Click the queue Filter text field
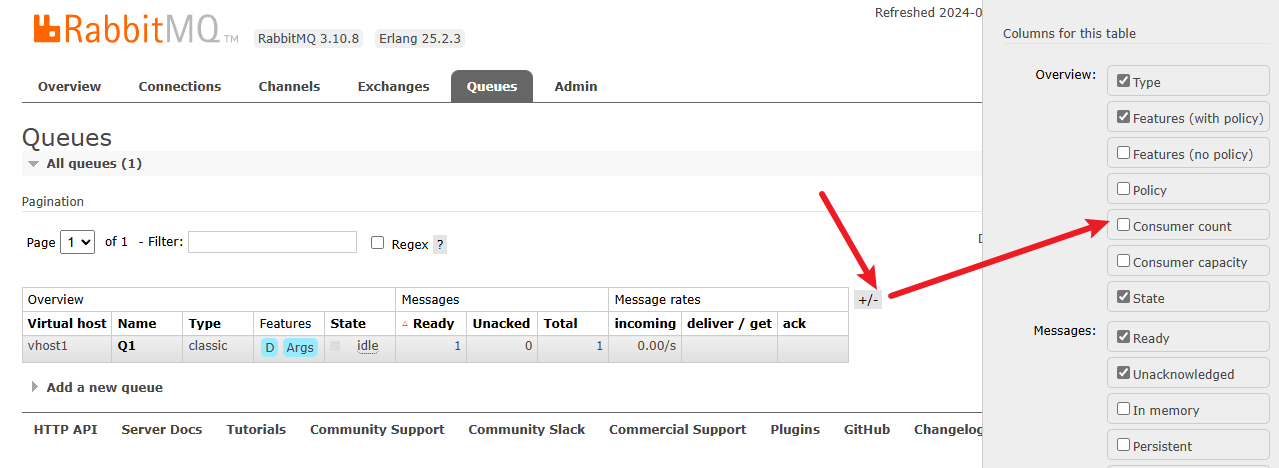 (x=272, y=242)
